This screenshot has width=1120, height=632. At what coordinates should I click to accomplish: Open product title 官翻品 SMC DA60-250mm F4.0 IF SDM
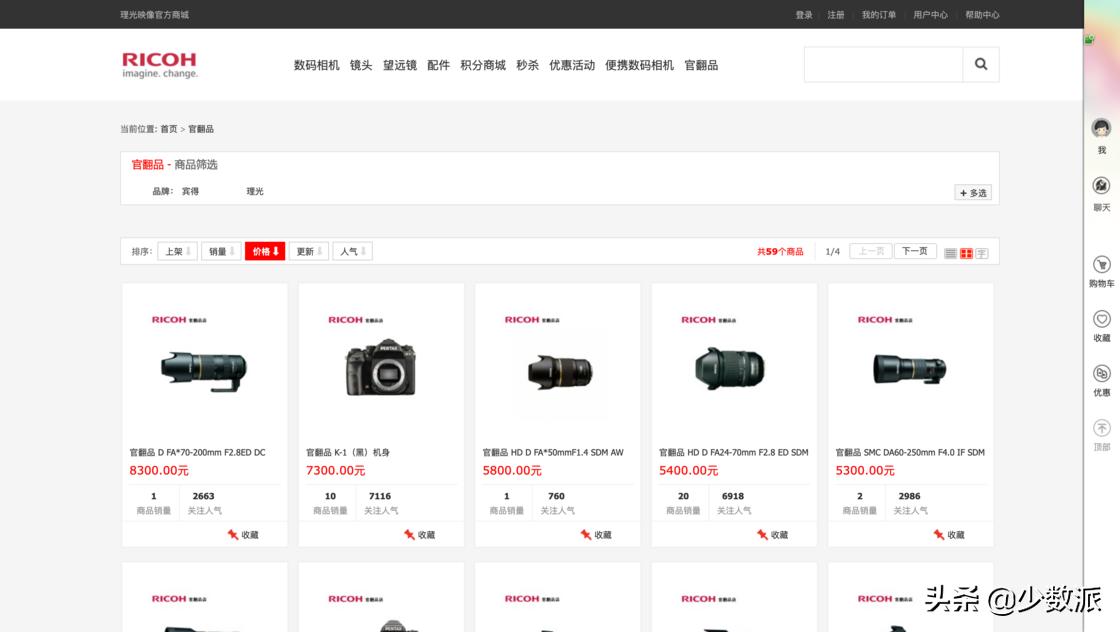tap(910, 453)
